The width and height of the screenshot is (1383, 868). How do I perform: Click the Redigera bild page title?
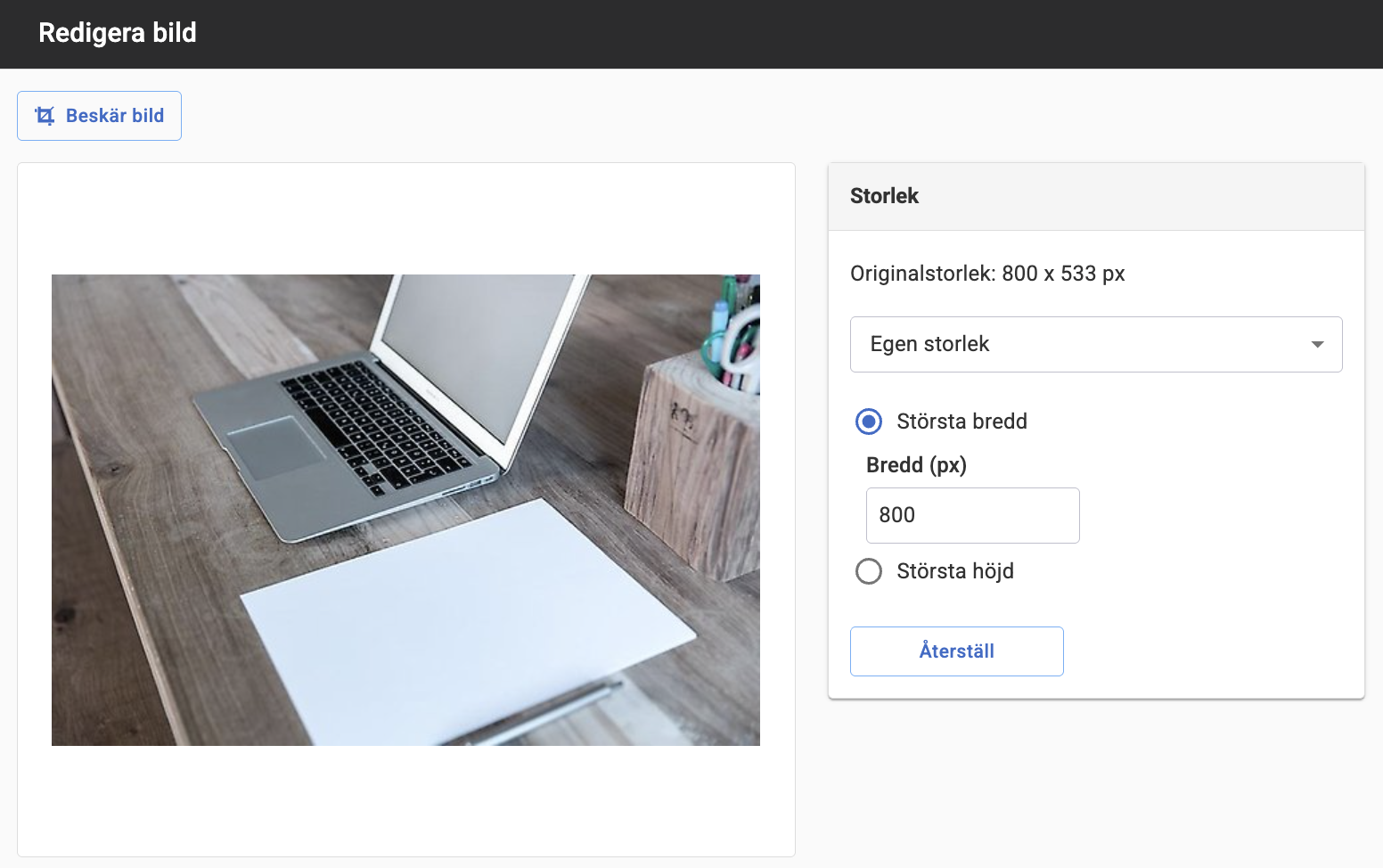click(118, 33)
